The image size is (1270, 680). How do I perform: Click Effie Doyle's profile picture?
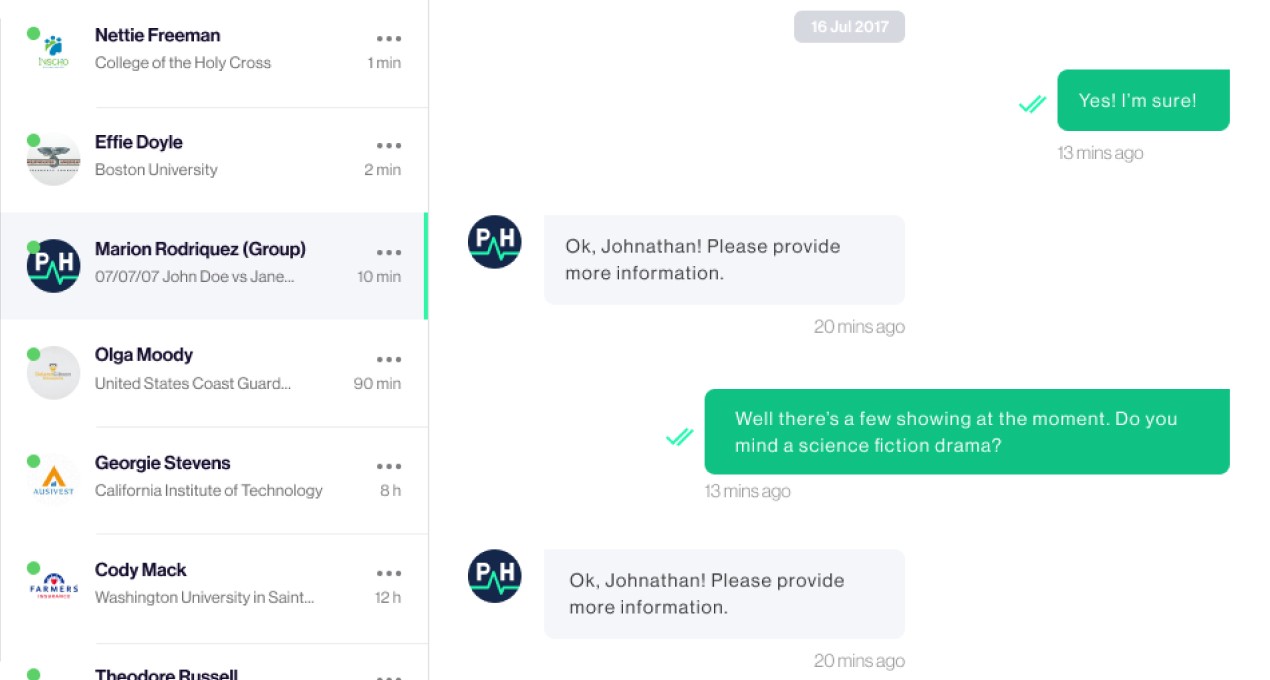(53, 159)
